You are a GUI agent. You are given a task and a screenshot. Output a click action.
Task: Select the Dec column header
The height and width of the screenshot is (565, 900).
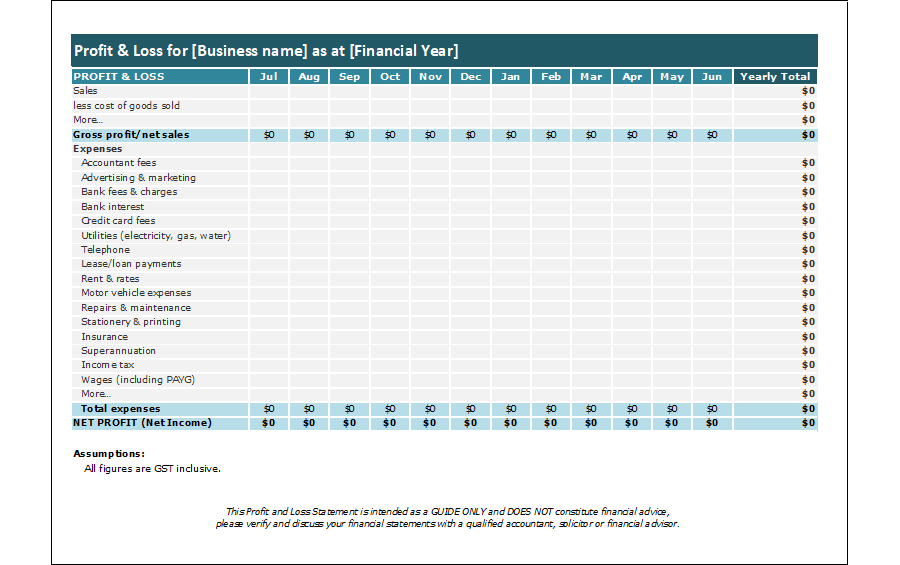(x=470, y=76)
